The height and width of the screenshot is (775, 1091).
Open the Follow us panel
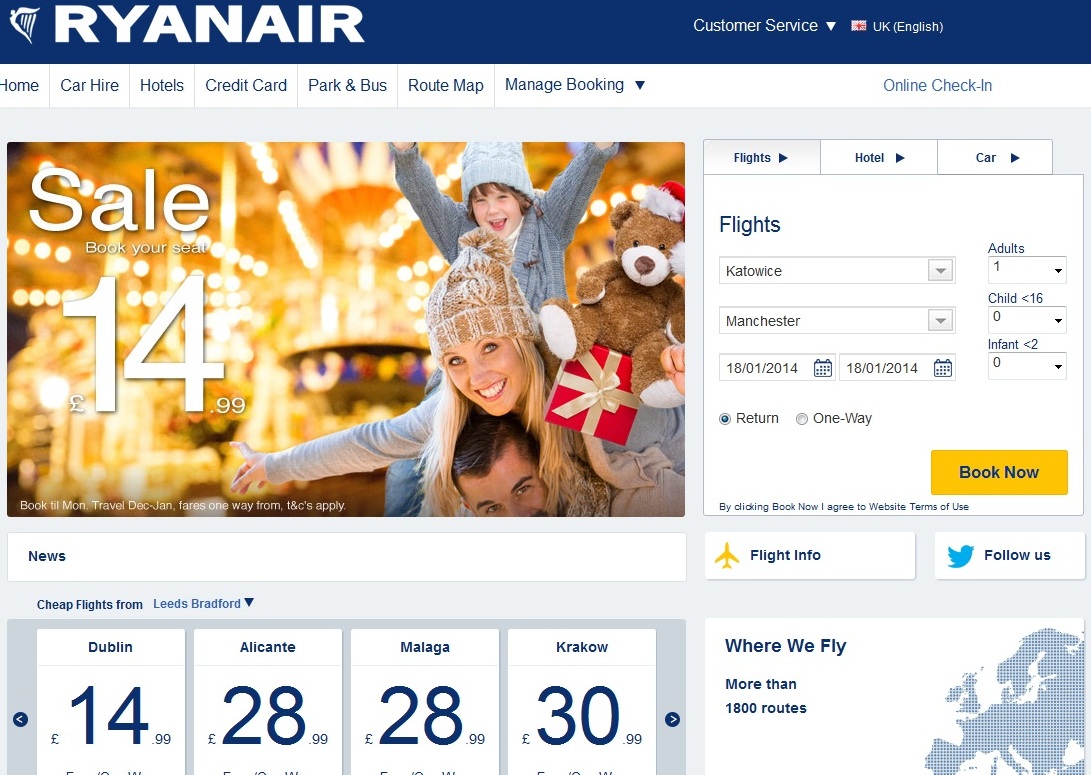(1010, 555)
